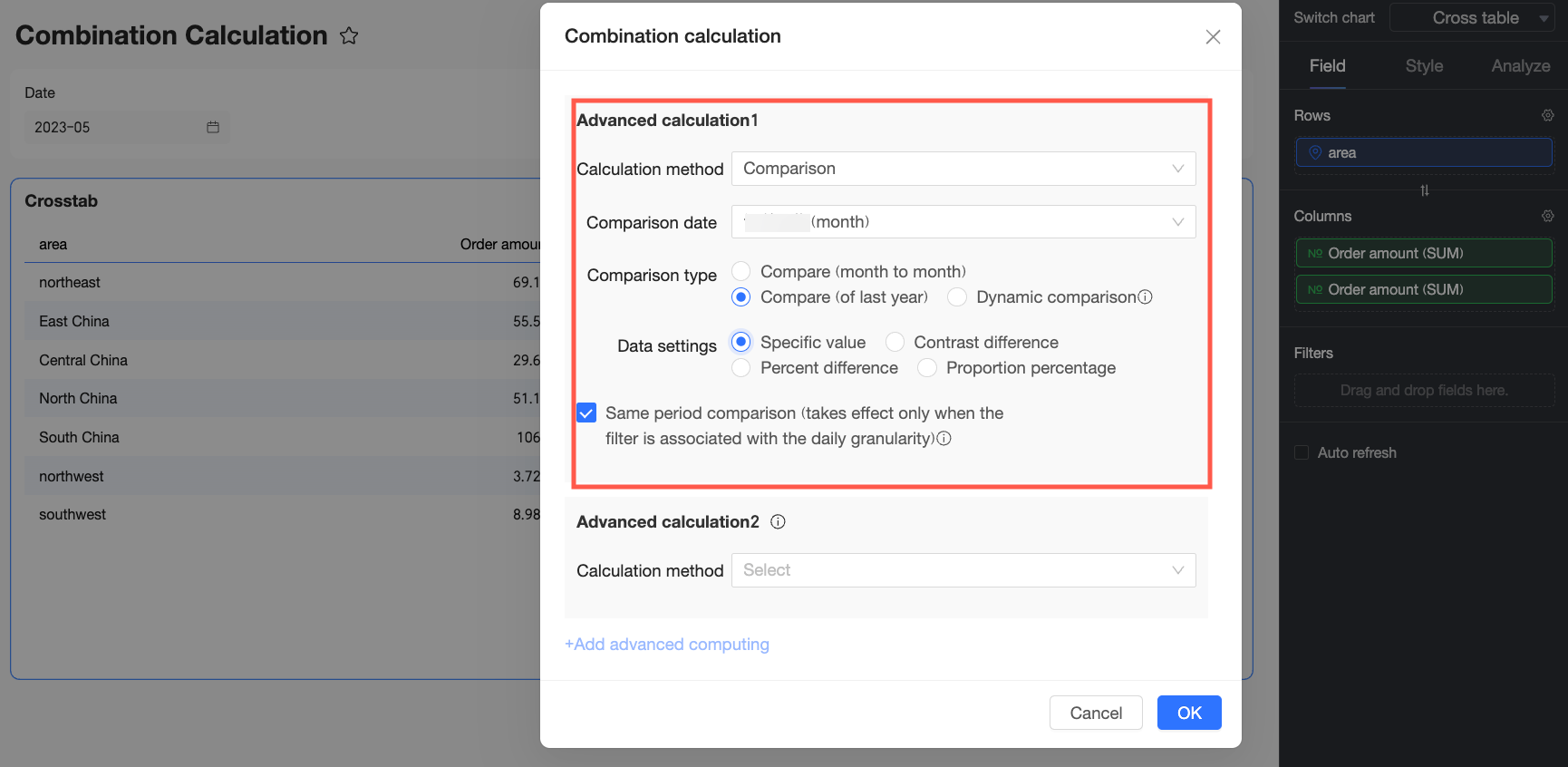Open Advanced calculation2 method Select dropdown
The image size is (1568, 767).
click(x=963, y=570)
